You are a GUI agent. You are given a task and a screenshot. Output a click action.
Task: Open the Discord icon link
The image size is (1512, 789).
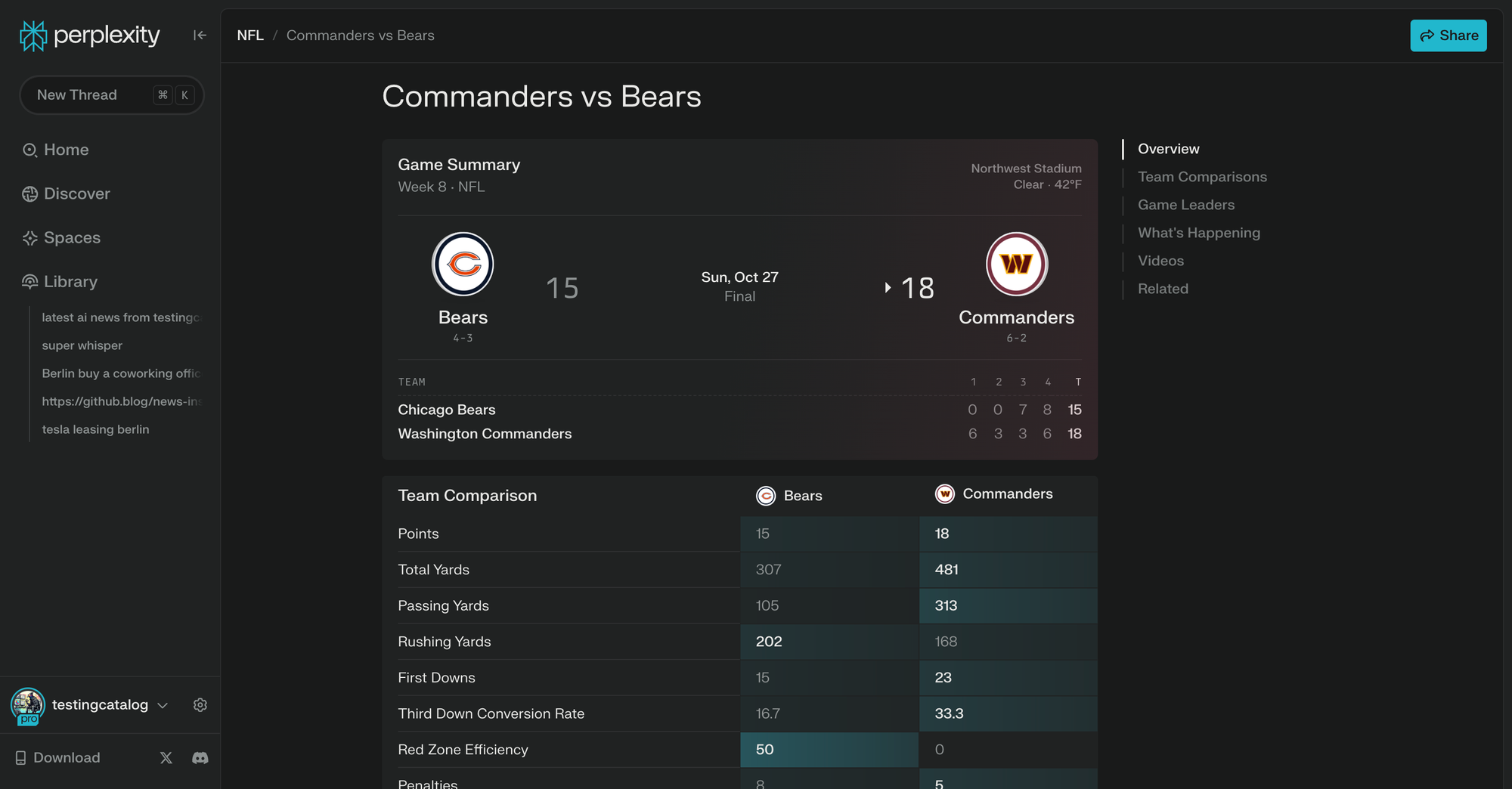coord(200,757)
